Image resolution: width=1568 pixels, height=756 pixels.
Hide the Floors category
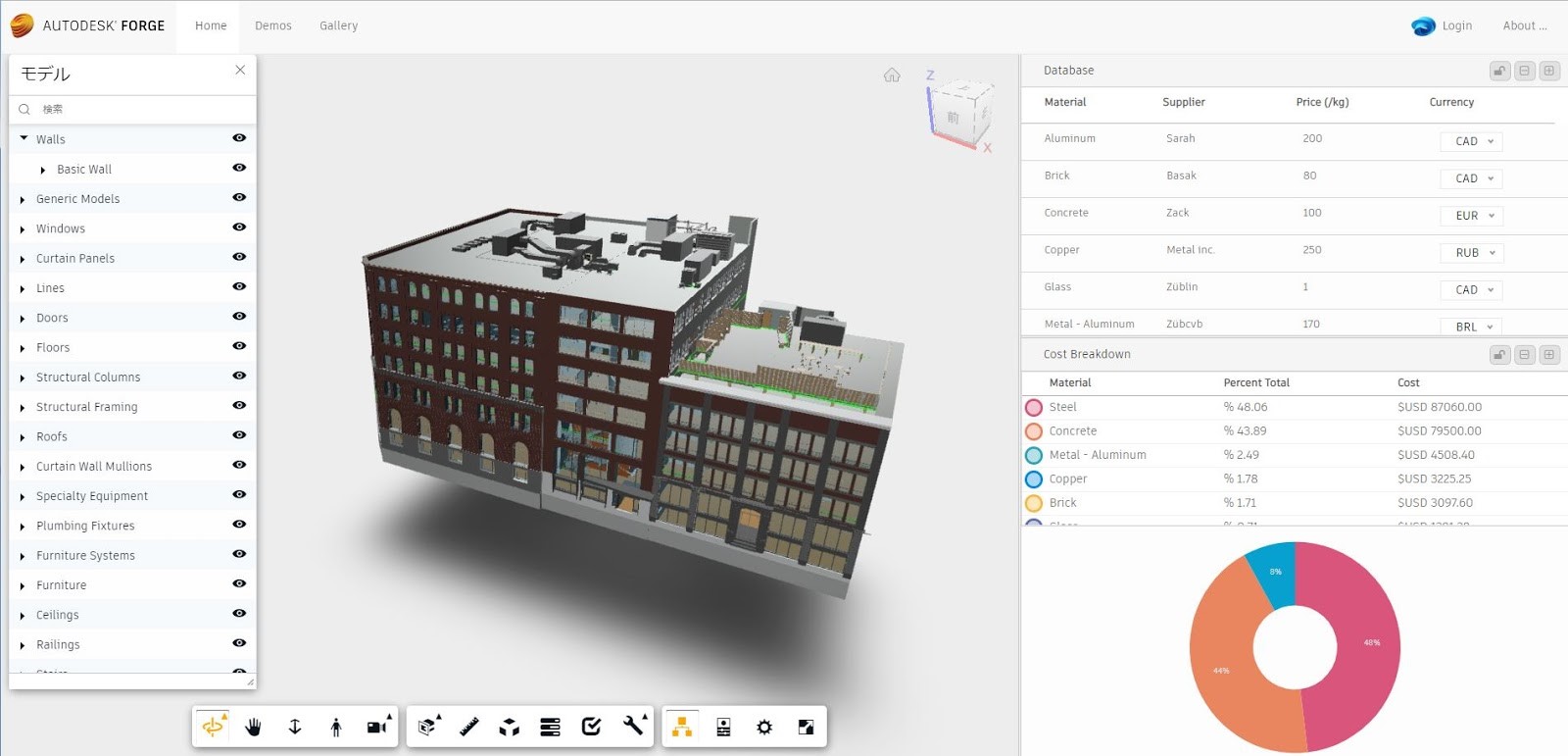(239, 346)
